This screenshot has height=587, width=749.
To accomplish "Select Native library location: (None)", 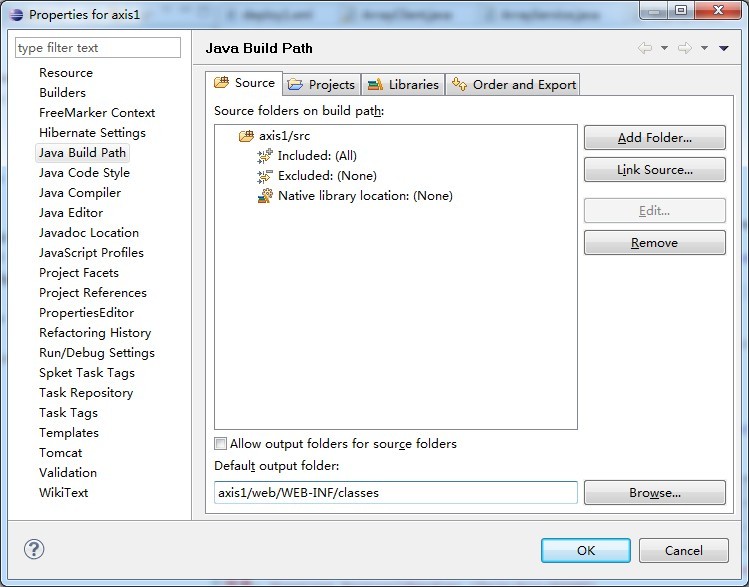I will click(x=365, y=196).
